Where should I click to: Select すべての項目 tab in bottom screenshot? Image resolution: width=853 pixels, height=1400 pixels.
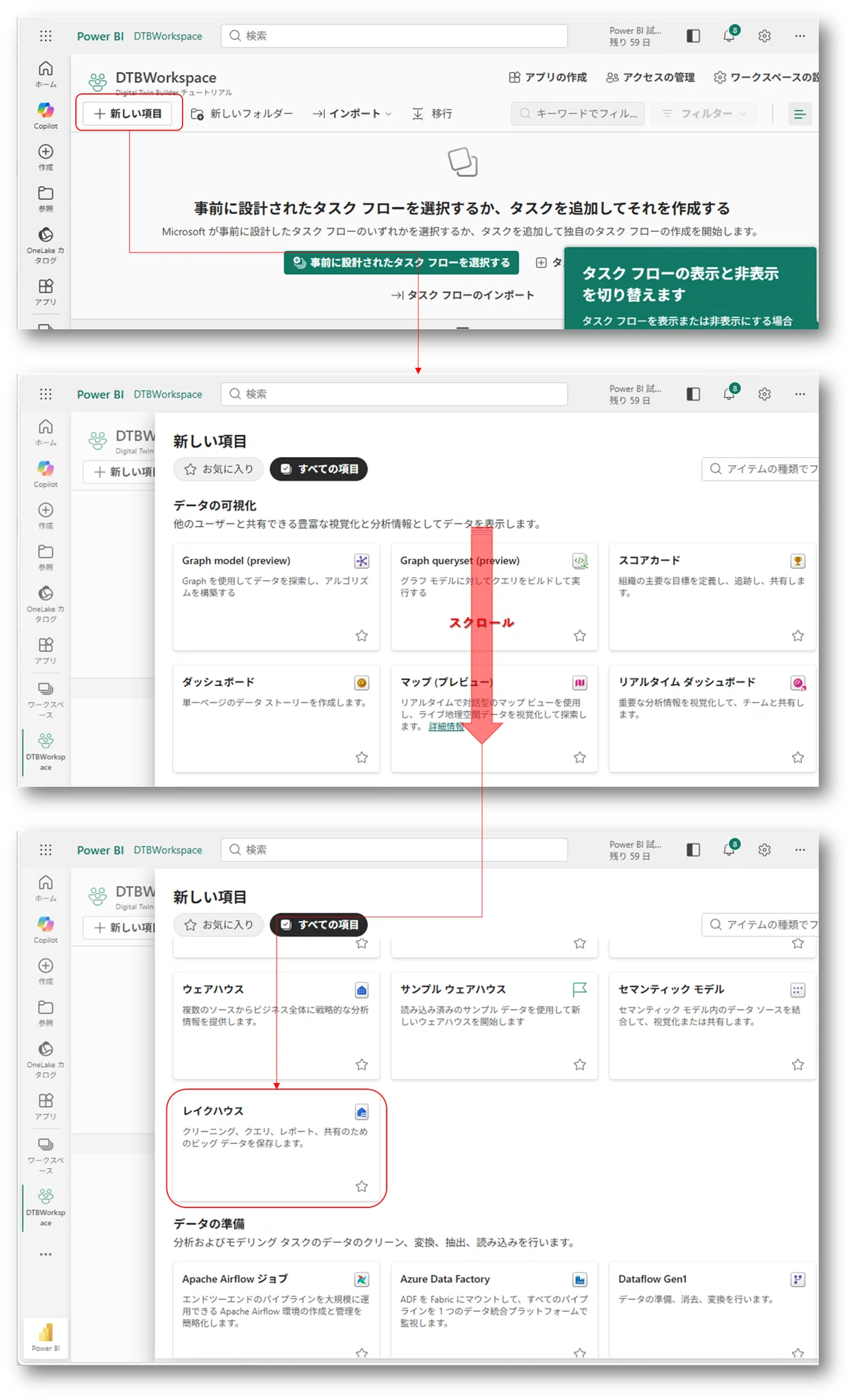coord(319,925)
